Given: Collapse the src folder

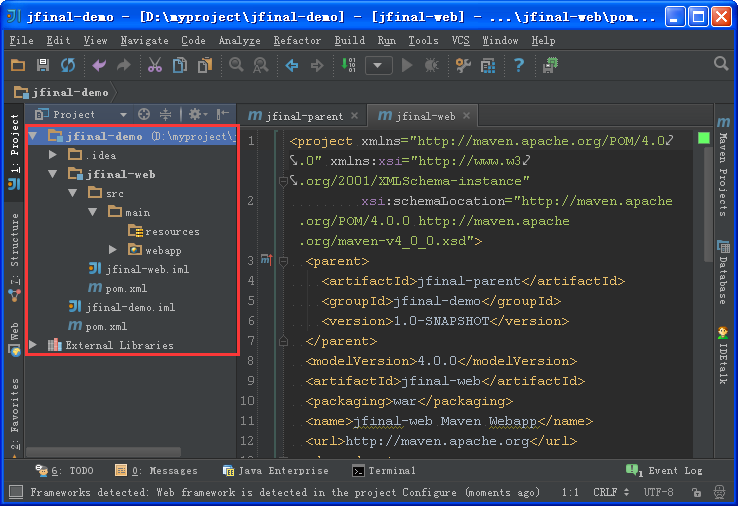Looking at the screenshot, I should coord(72,193).
